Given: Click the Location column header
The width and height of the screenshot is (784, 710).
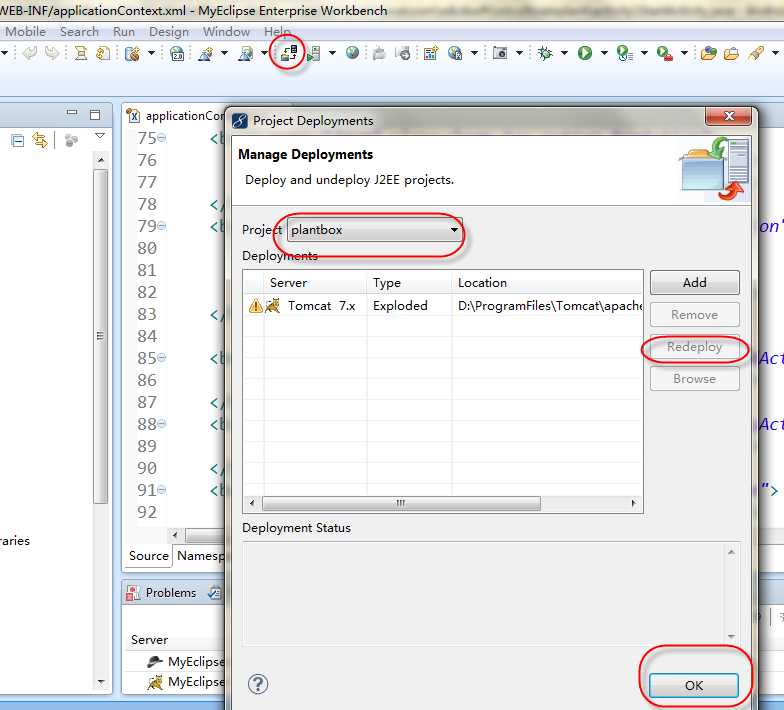Looking at the screenshot, I should click(x=547, y=282).
